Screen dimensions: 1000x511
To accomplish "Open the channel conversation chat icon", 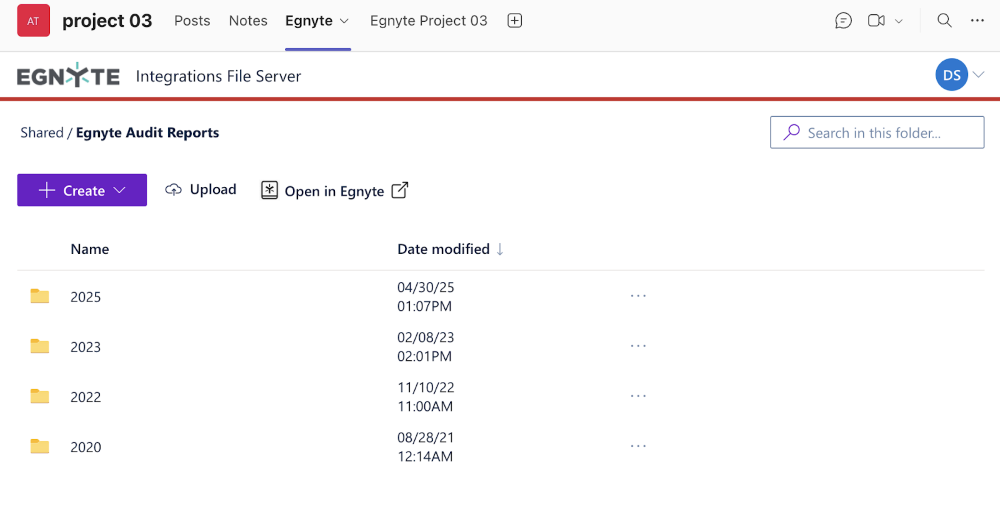I will click(843, 20).
